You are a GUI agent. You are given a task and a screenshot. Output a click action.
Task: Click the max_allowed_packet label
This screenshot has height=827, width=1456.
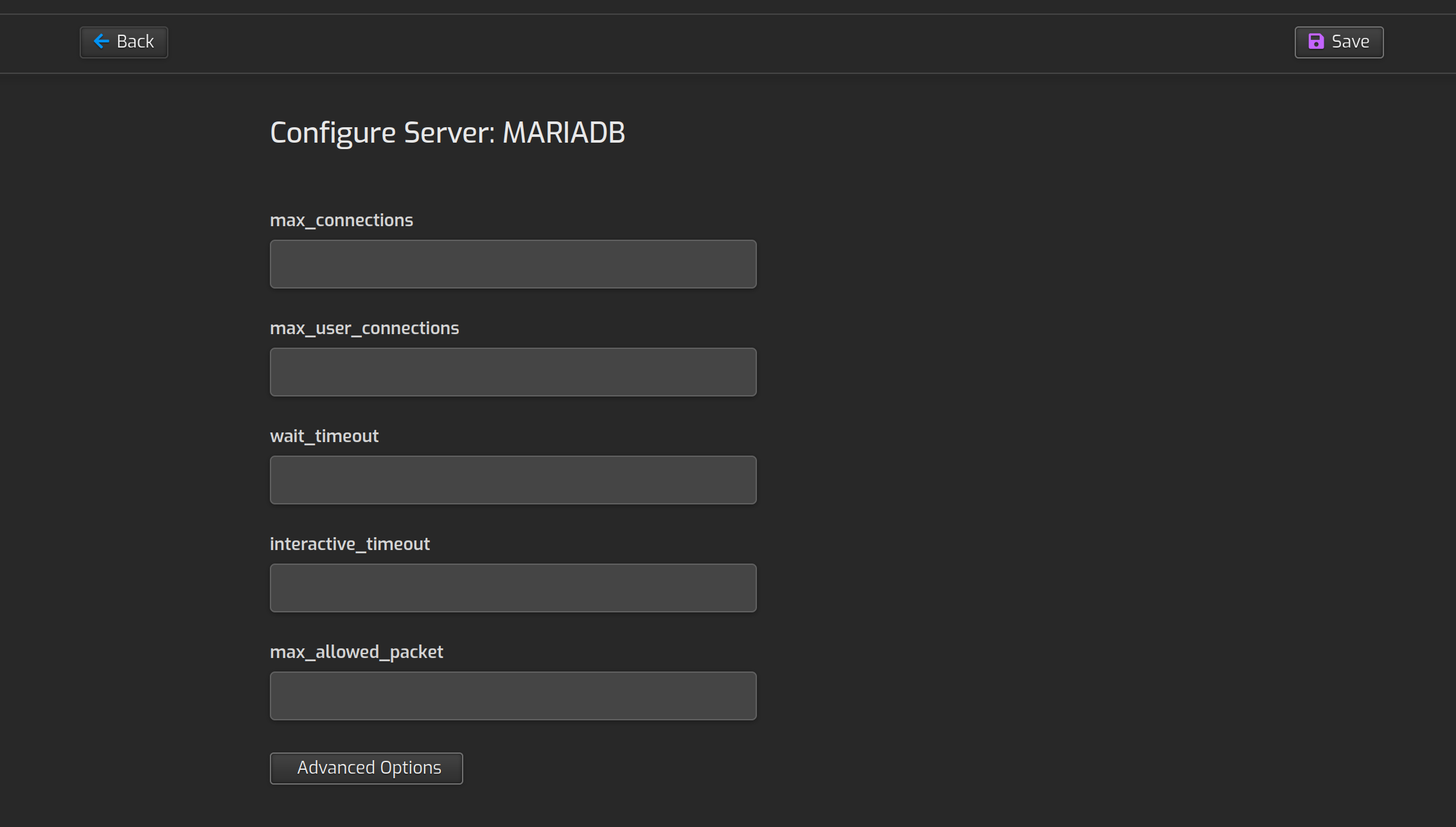357,652
